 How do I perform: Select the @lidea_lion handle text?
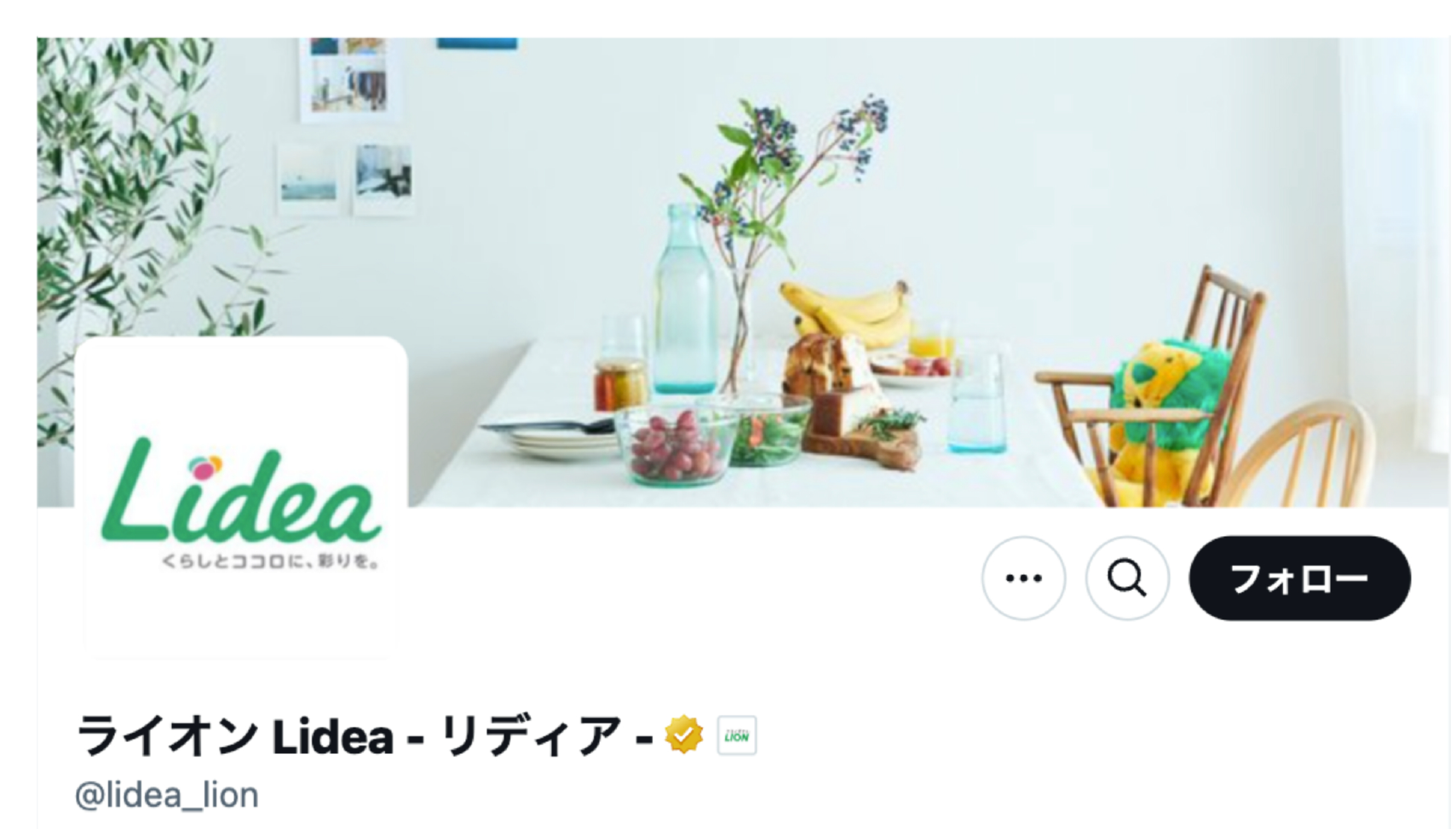tap(167, 795)
